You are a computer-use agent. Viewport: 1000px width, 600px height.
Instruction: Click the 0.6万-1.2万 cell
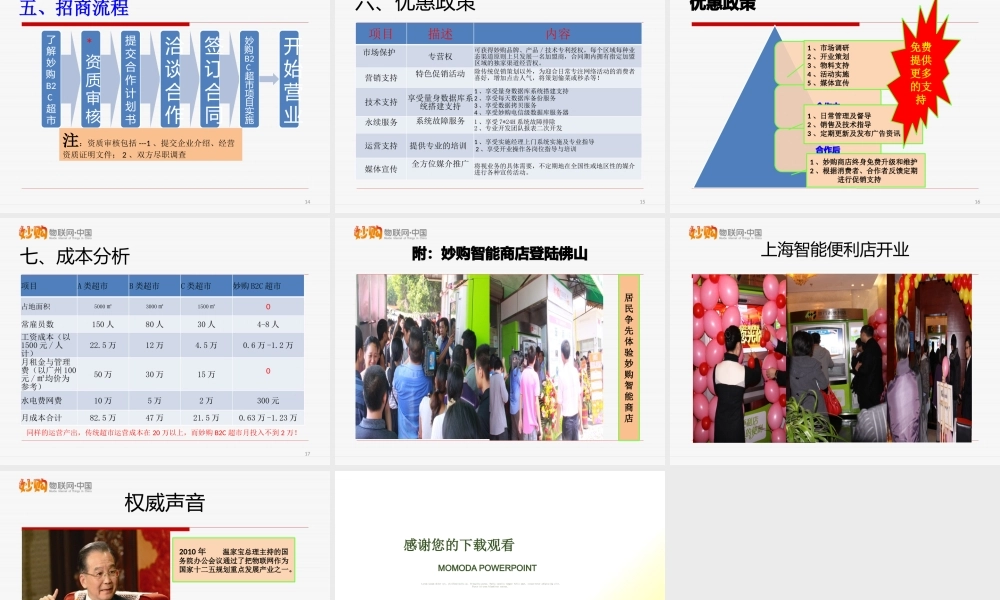[268, 345]
